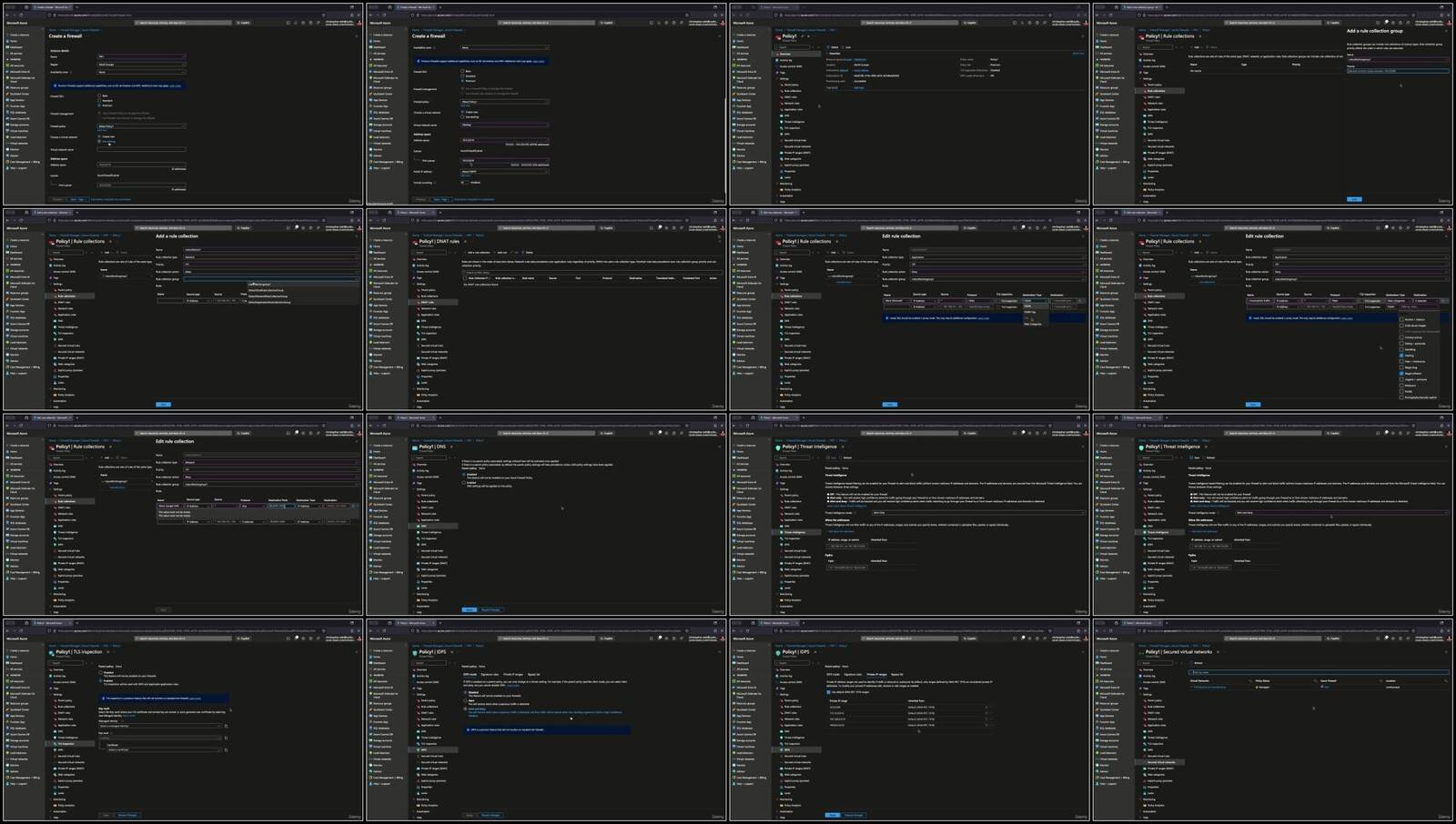Click Advisor icon in Instance details window's Azure sidebar
The height and width of the screenshot is (824, 1456).
(x=7, y=156)
